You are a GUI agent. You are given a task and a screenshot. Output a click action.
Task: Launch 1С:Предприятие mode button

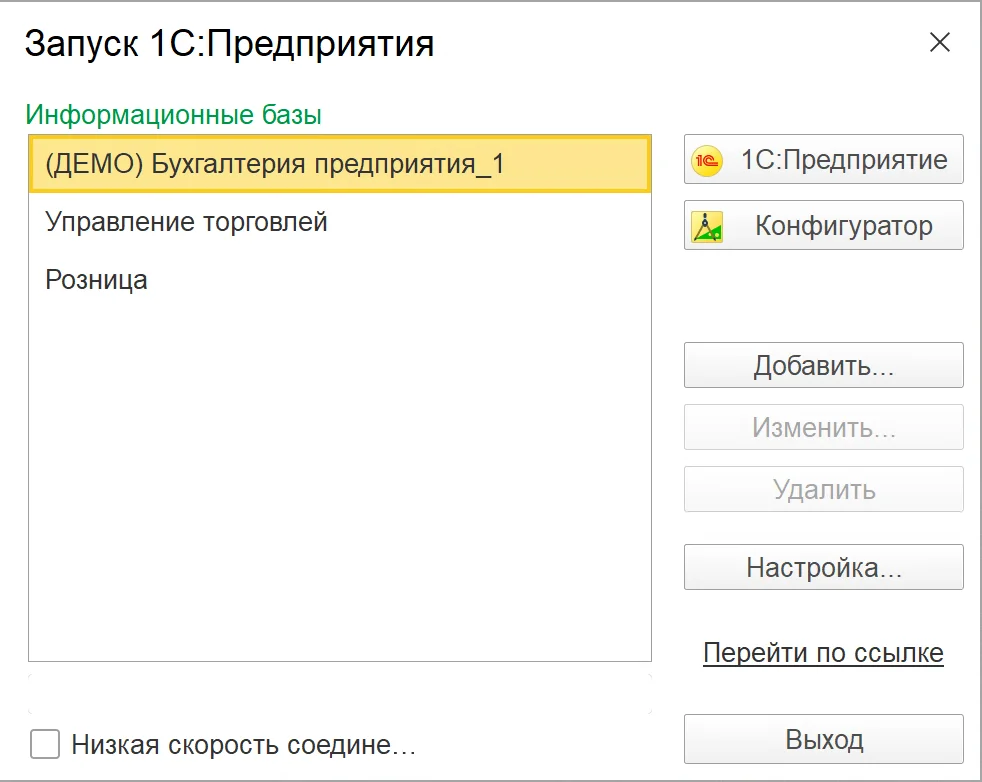click(824, 159)
